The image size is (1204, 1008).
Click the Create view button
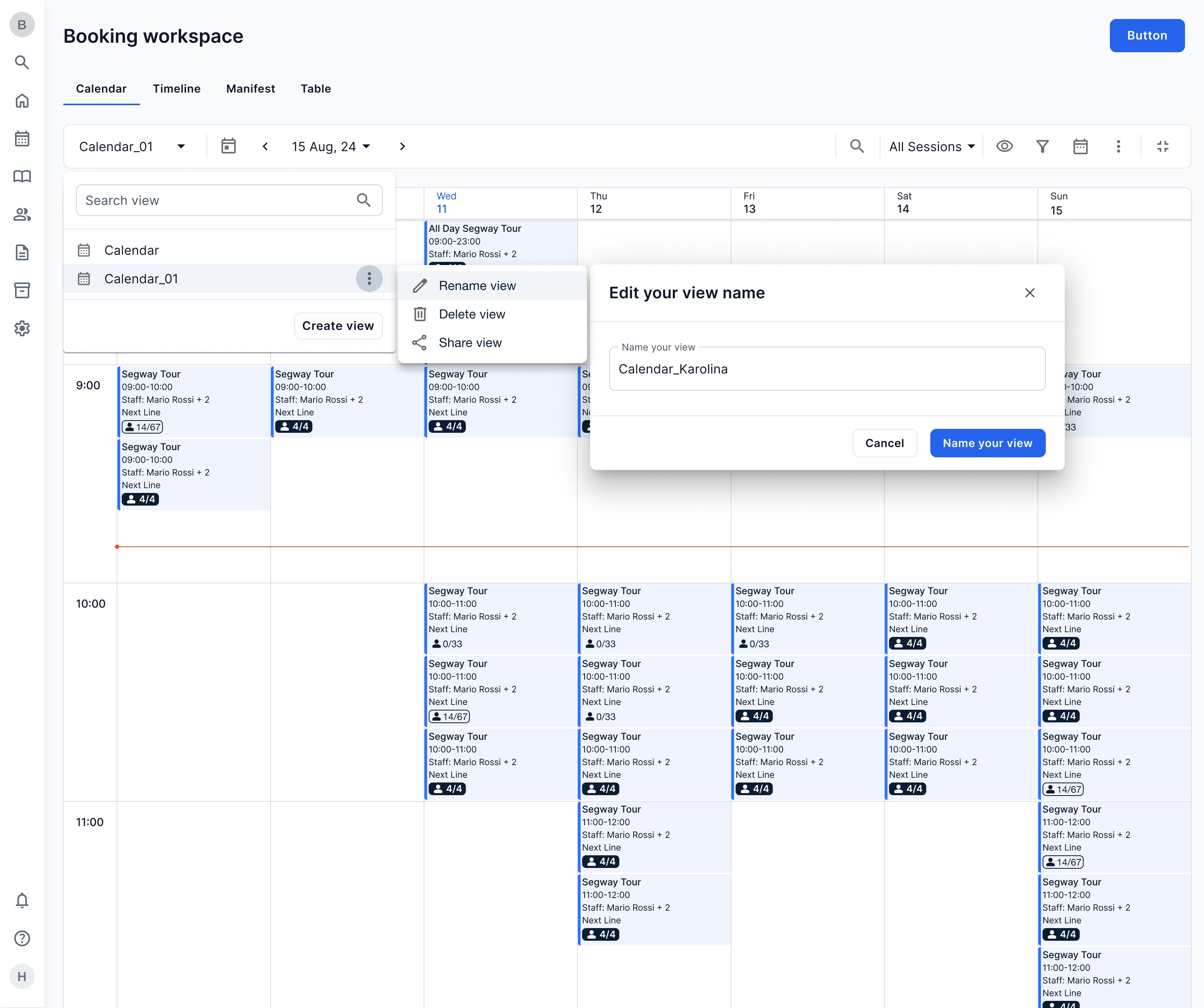[338, 326]
